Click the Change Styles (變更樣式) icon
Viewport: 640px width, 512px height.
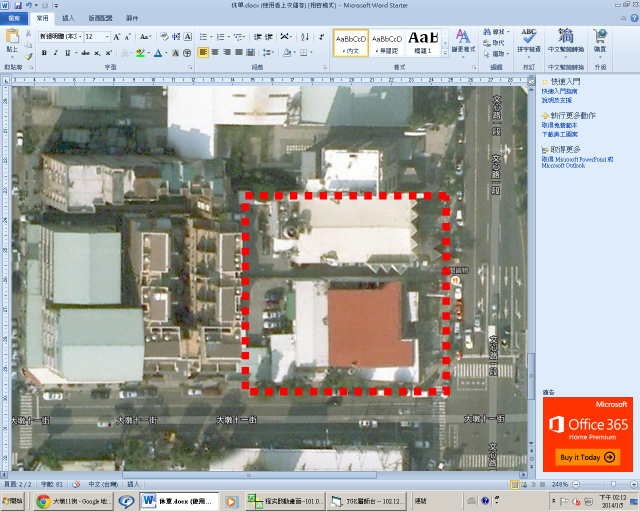point(463,40)
